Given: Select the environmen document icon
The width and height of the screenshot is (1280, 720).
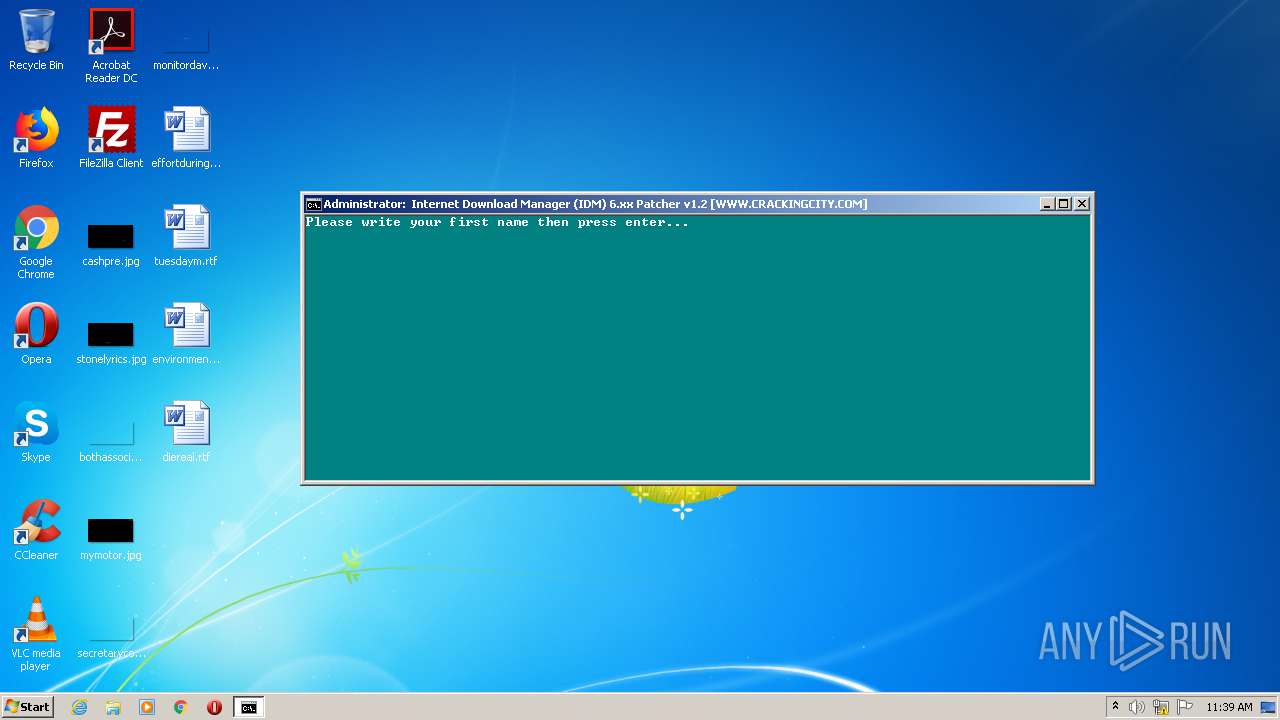Looking at the screenshot, I should coord(186,334).
